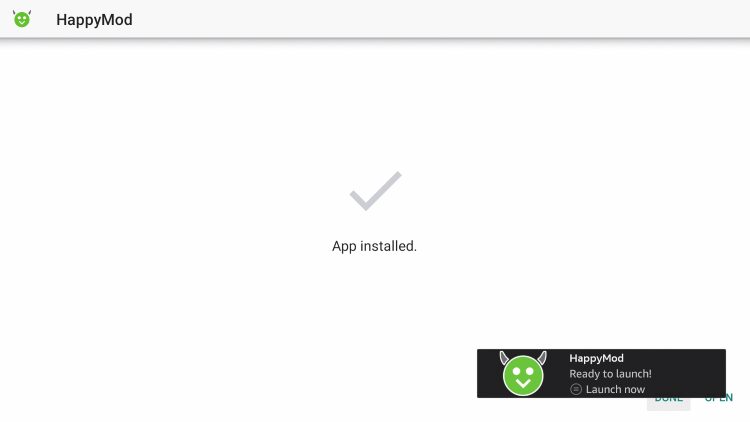This screenshot has height=422, width=750.
Task: Click the white header bar containing HappyMod
Action: [x=375, y=19]
